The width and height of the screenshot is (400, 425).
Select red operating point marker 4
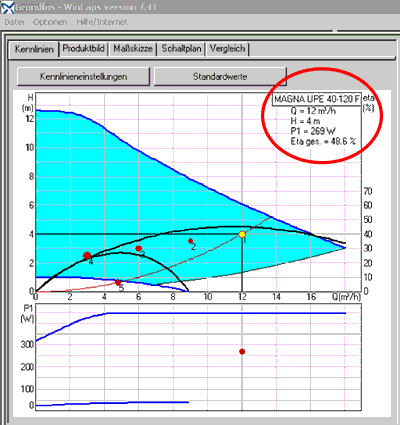87,256
